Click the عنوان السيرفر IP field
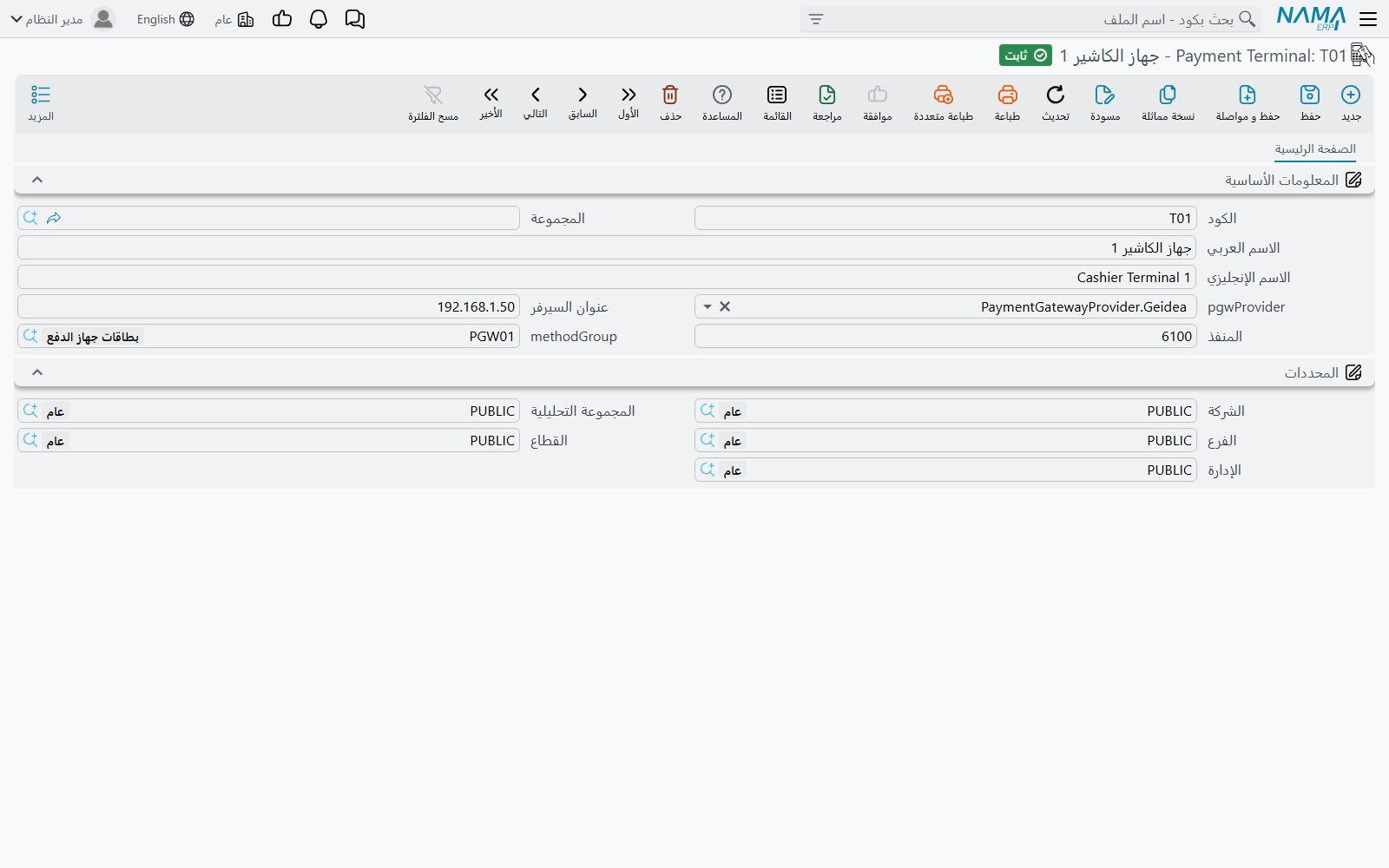Image resolution: width=1389 pixels, height=868 pixels. [x=268, y=306]
